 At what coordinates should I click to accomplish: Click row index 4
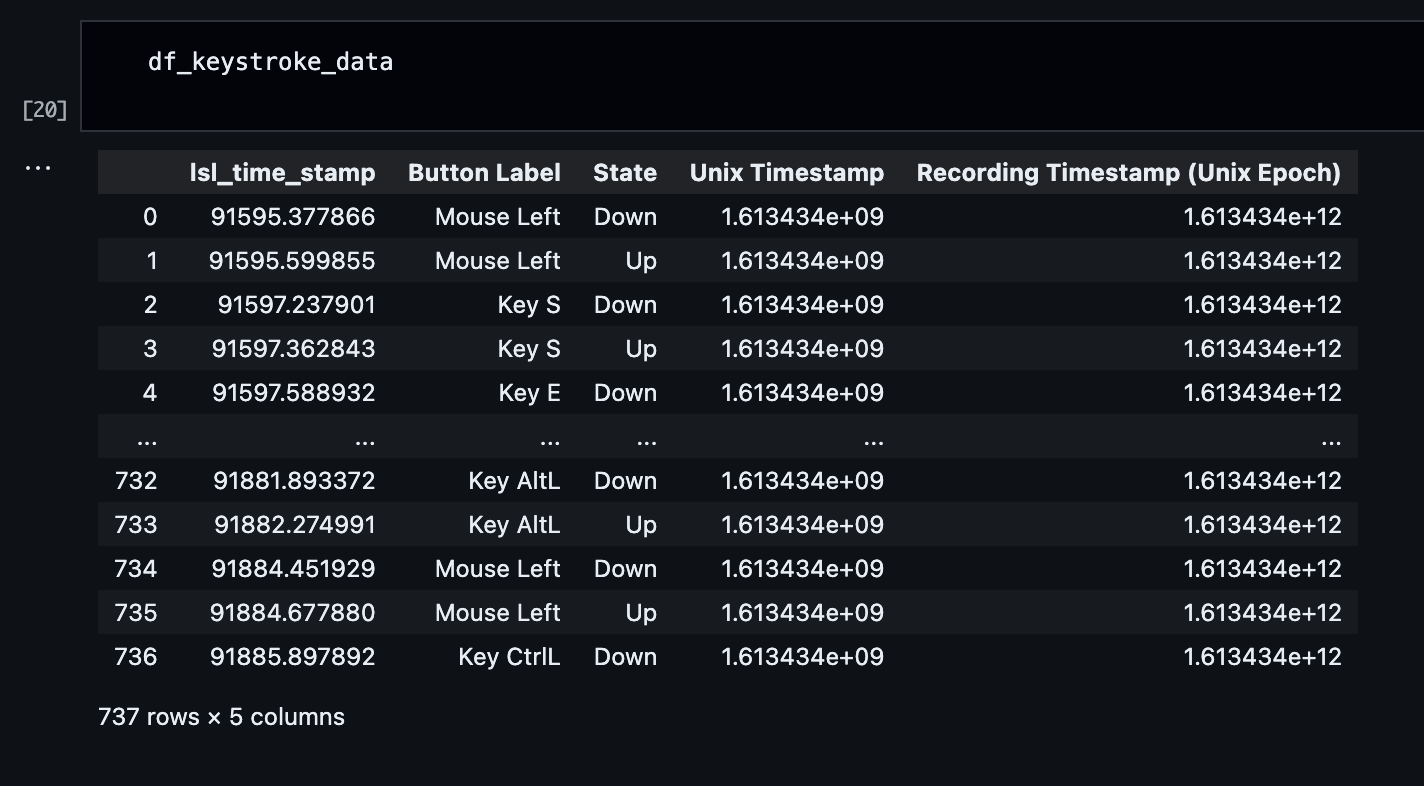click(150, 393)
